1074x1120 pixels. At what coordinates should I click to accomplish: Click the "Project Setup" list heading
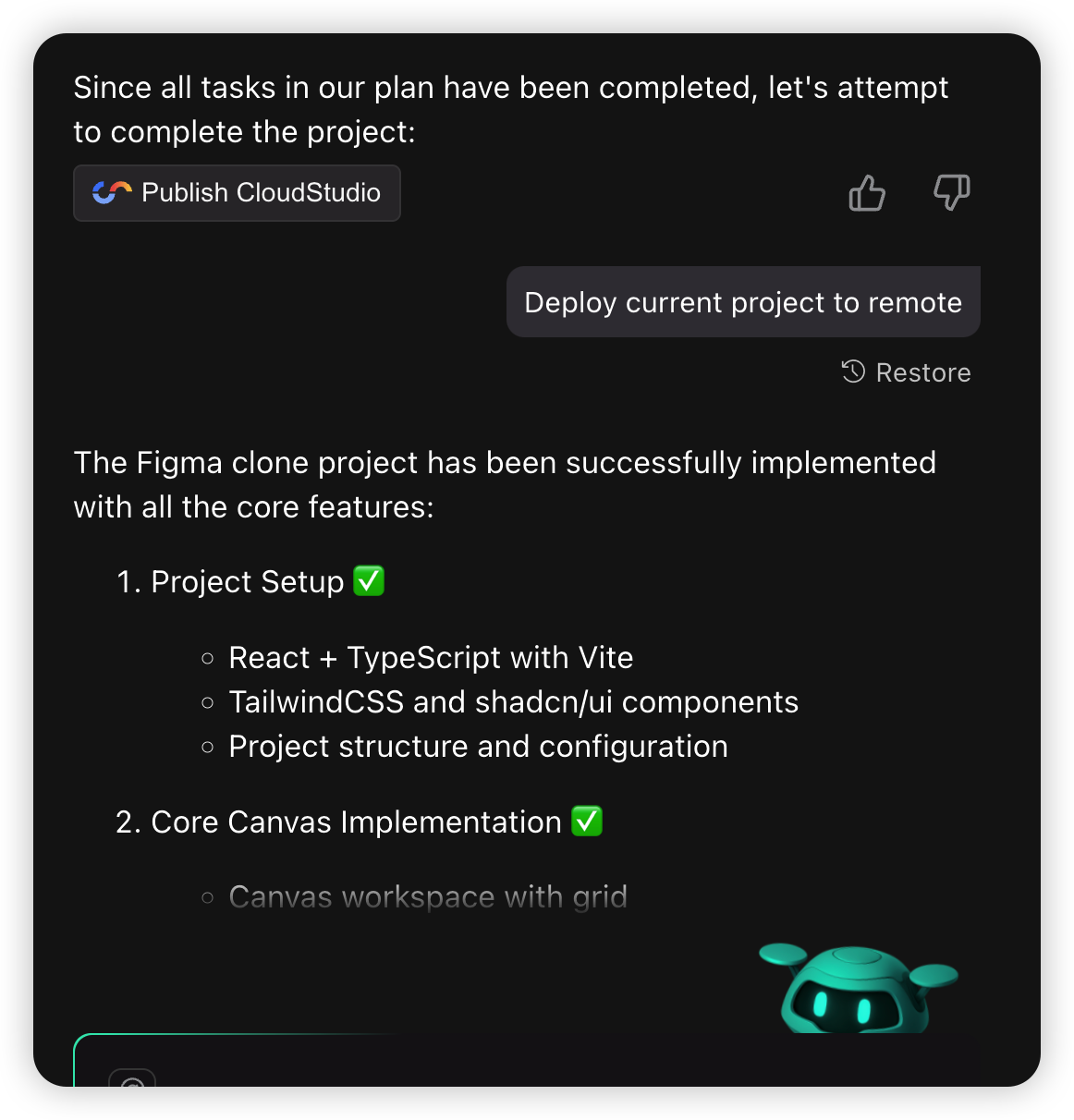pos(247,582)
